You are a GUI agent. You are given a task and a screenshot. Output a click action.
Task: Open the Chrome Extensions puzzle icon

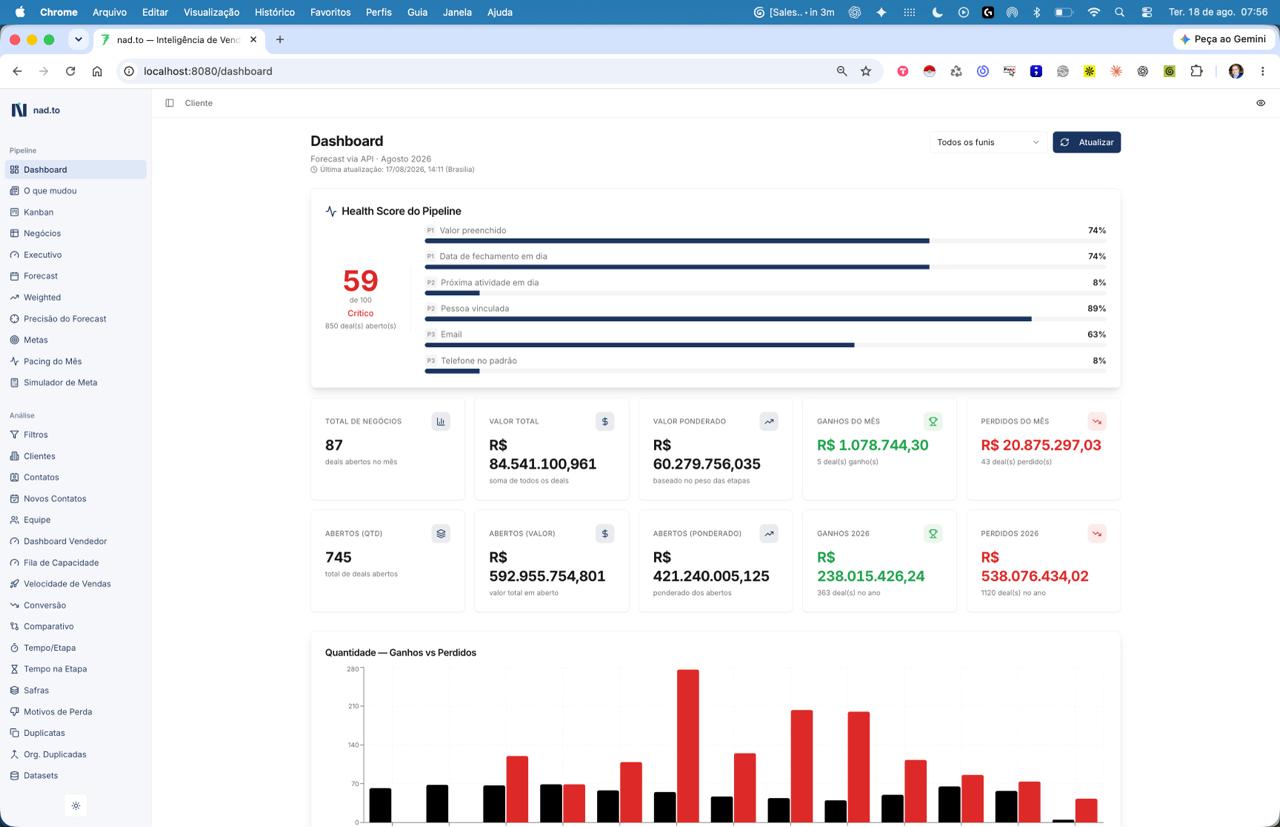[x=1196, y=71]
